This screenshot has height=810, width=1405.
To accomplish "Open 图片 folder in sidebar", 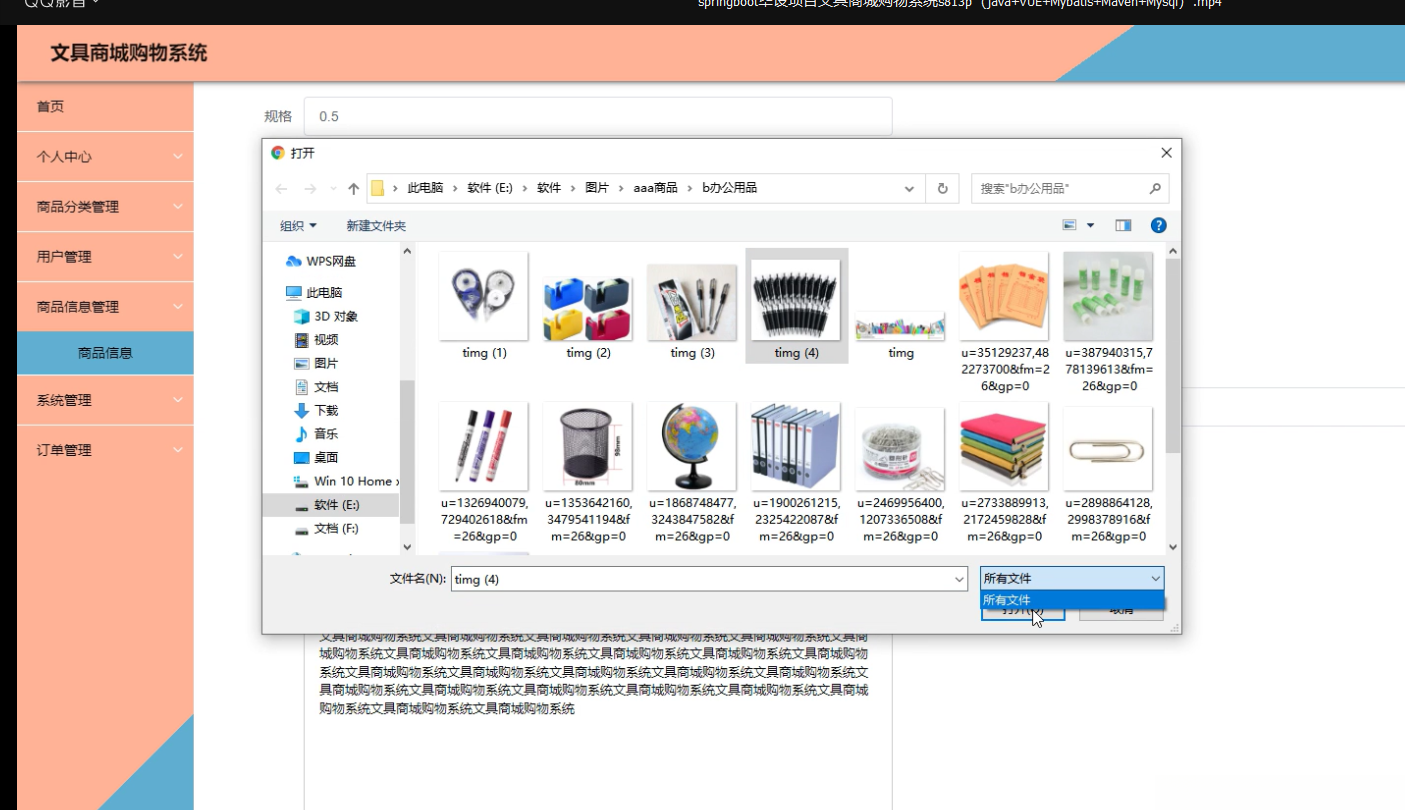I will [316, 363].
